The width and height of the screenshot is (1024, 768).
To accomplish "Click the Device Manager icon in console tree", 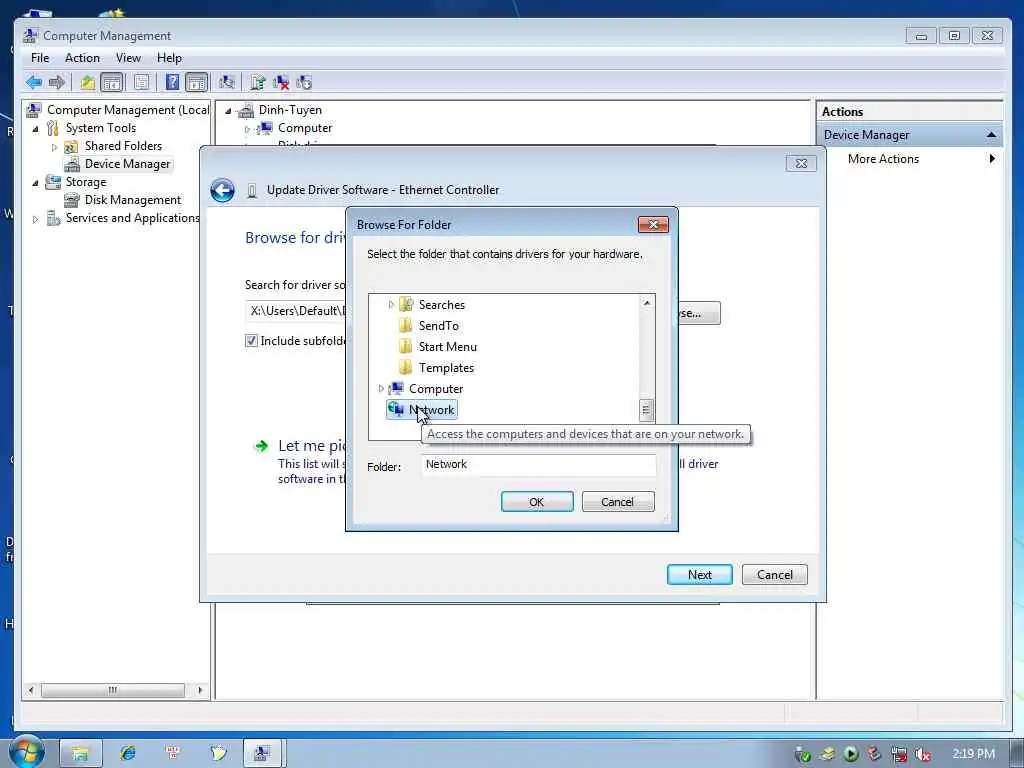I will click(x=72, y=164).
